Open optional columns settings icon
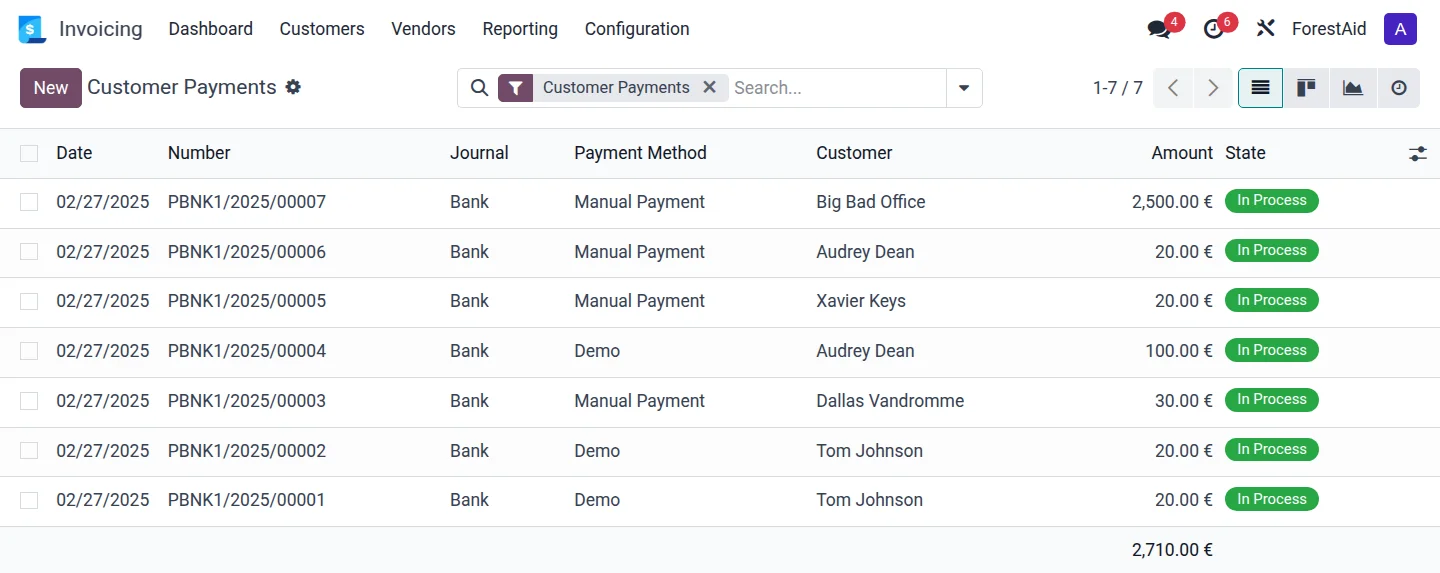 click(x=1417, y=154)
